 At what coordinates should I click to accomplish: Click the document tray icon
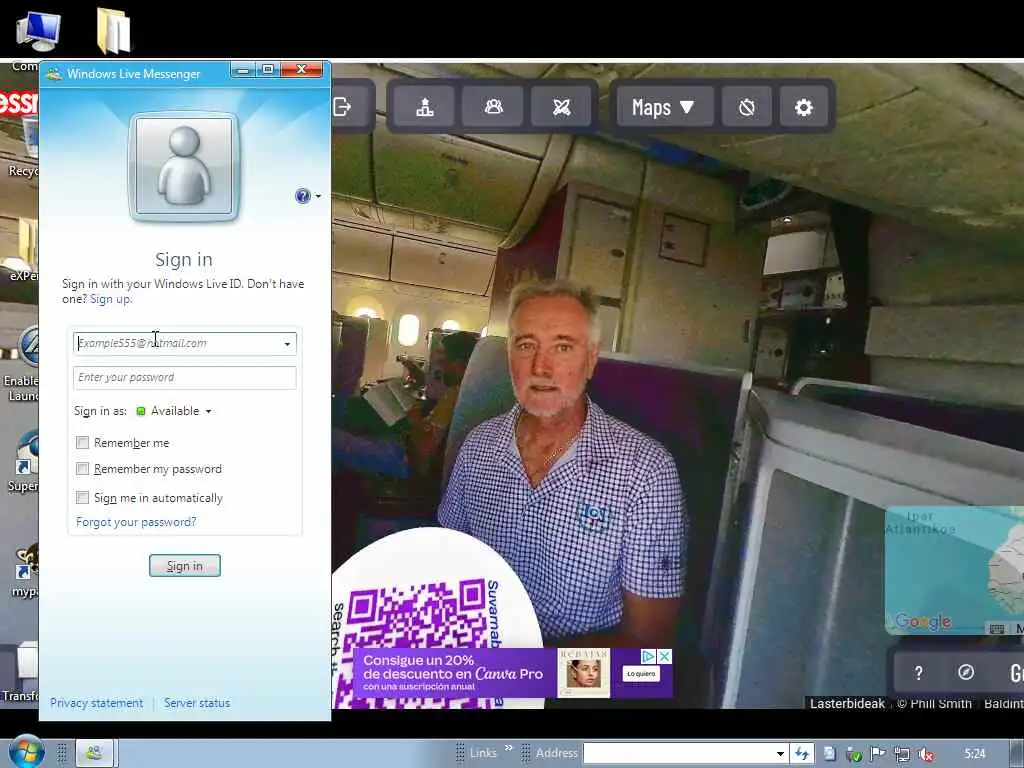[x=829, y=754]
